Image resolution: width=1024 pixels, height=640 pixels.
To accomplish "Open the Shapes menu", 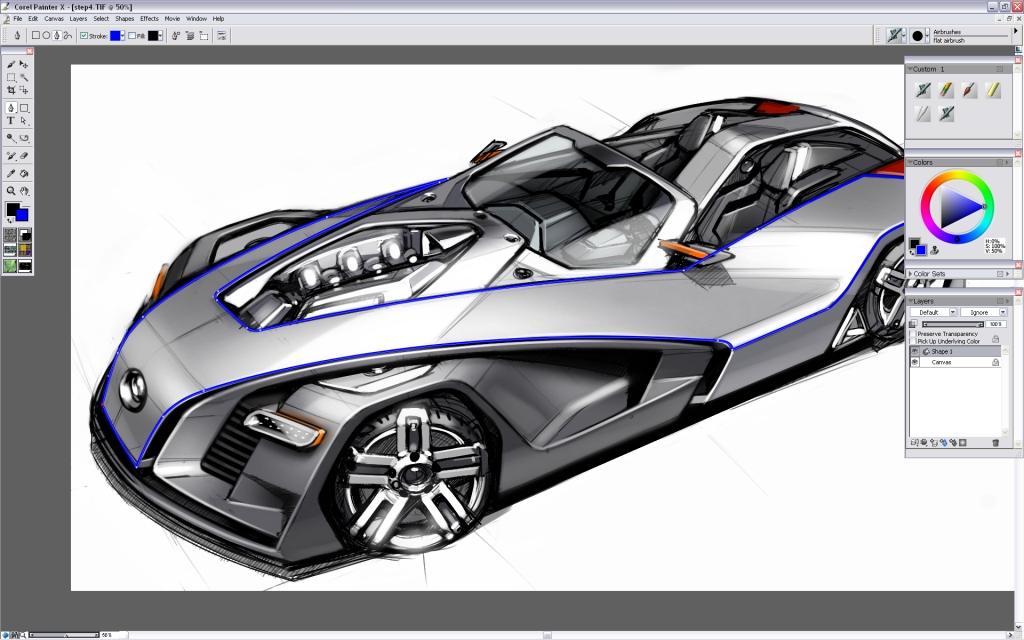I will 124,18.
